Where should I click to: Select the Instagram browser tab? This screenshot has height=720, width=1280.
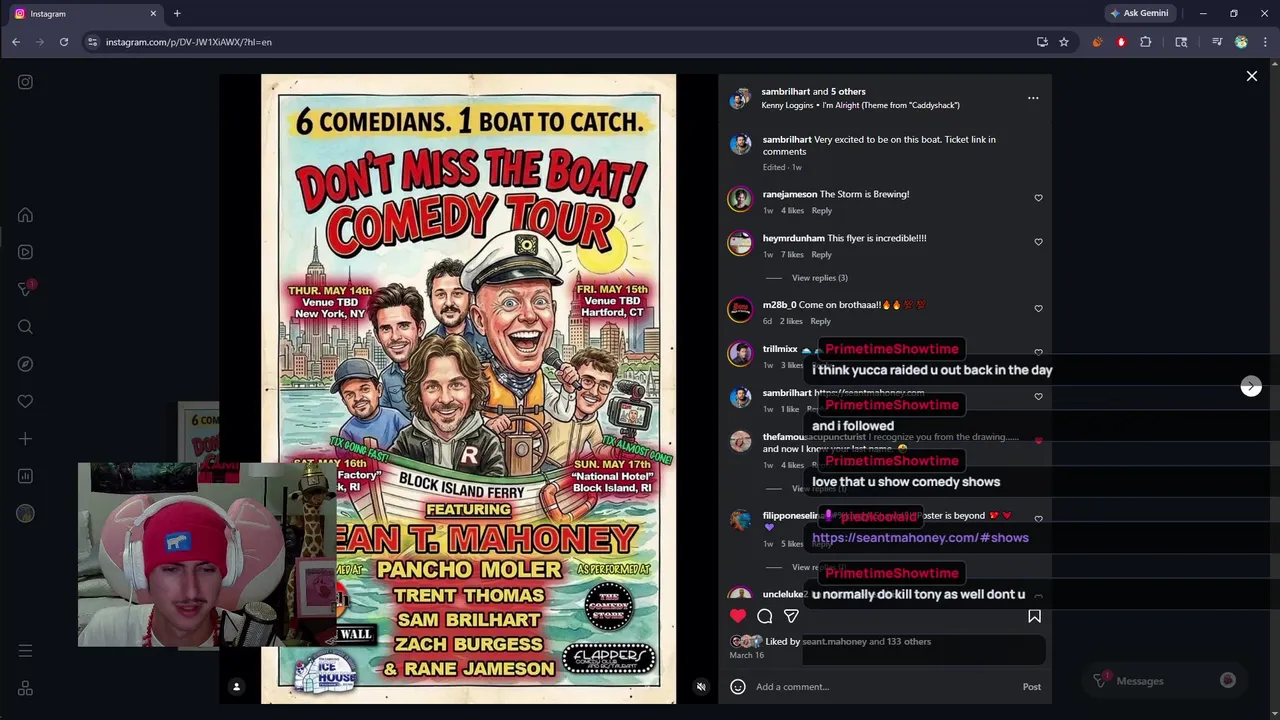pos(85,13)
